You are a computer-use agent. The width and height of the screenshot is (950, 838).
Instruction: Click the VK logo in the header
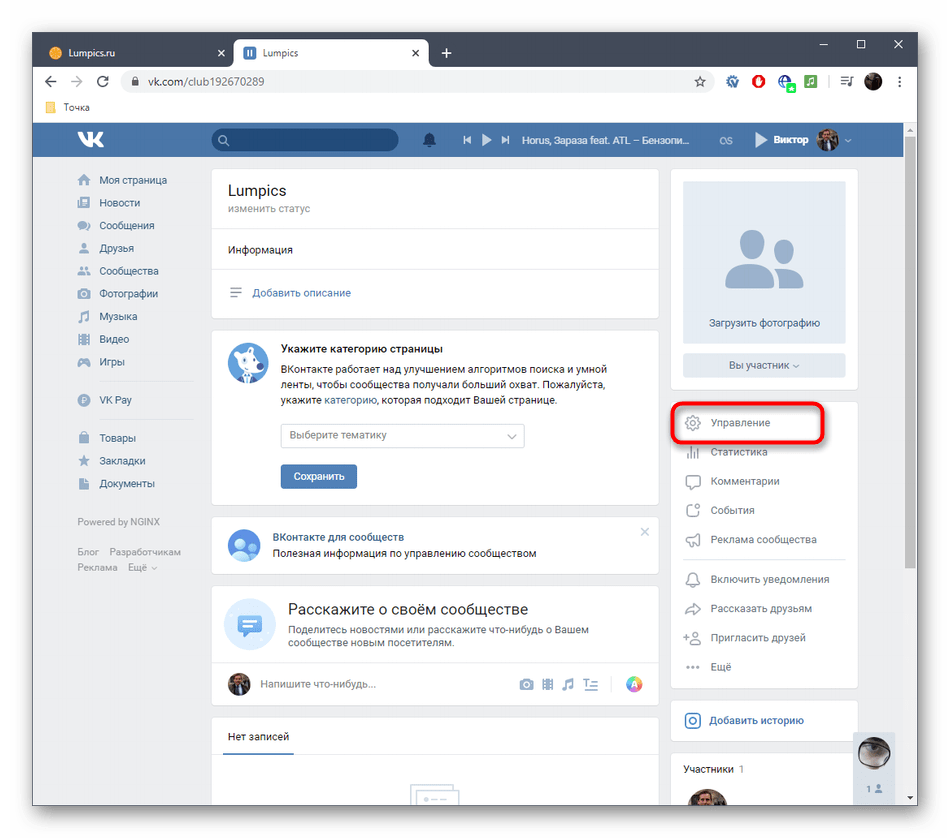coord(91,139)
